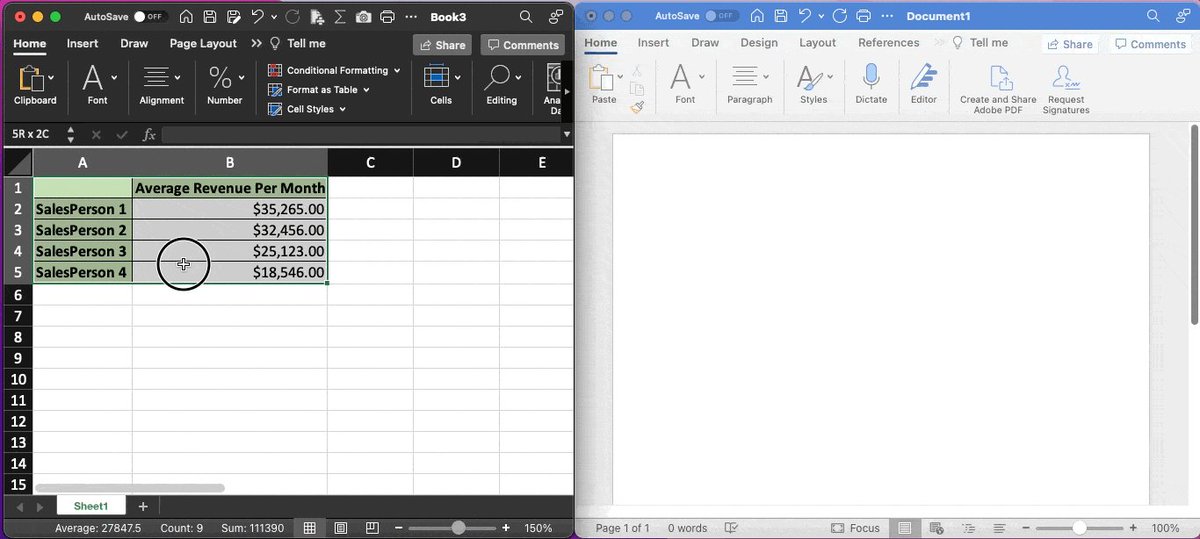The width and height of the screenshot is (1200, 539).
Task: Click the Redo icon in Word title bar
Action: point(838,16)
